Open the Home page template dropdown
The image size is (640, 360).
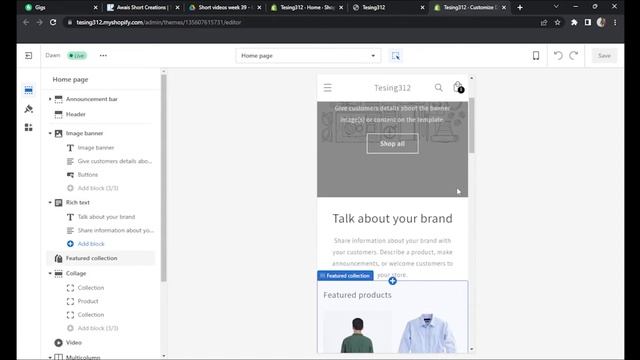[308, 56]
